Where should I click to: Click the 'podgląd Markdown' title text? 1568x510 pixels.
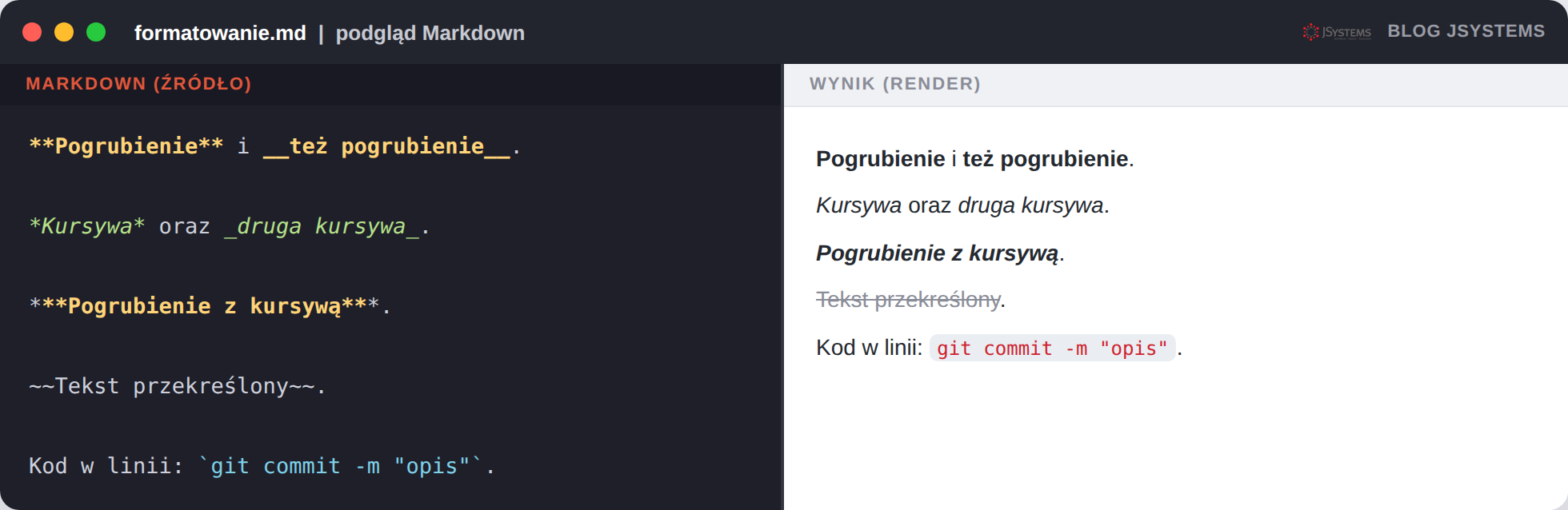[430, 33]
